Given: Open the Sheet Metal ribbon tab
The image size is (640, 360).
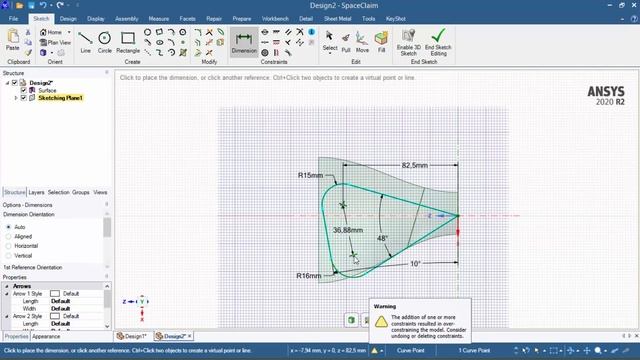Looking at the screenshot, I should click(338, 19).
